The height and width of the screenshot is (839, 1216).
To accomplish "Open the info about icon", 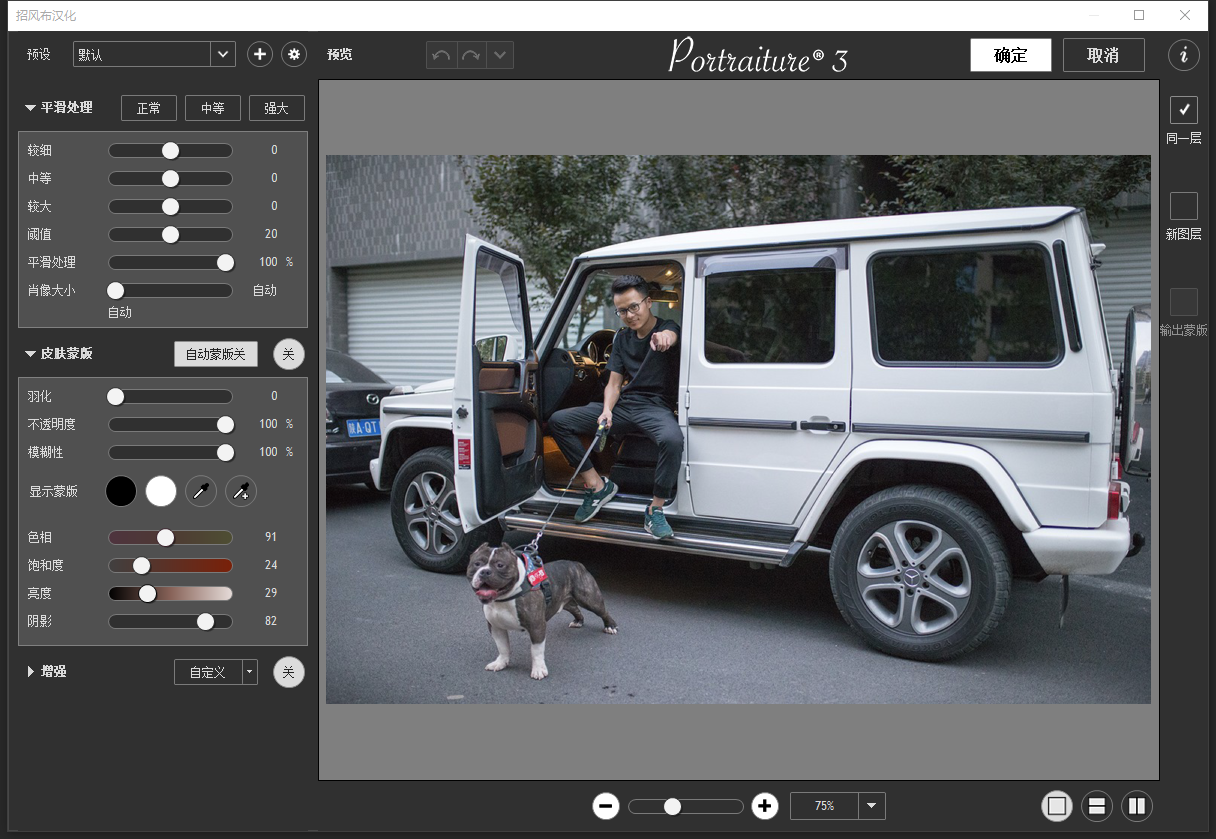I will [x=1184, y=55].
